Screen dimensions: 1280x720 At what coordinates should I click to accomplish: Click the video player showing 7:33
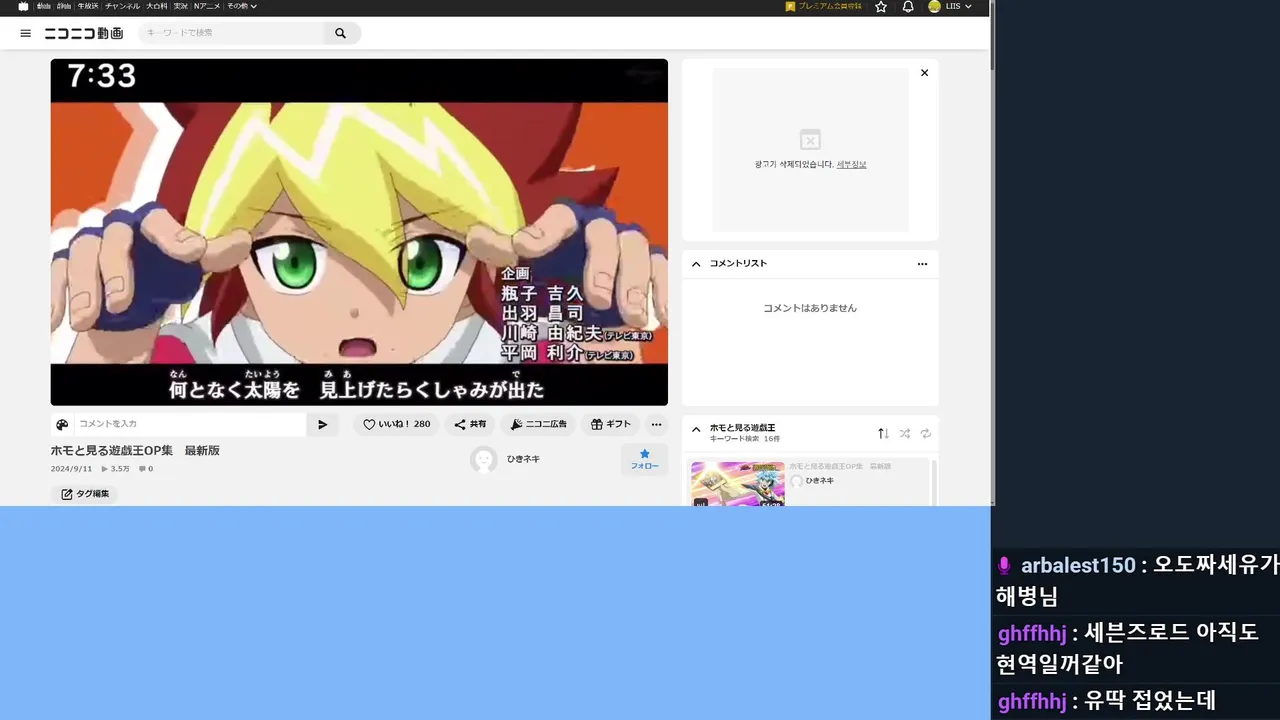(x=359, y=232)
